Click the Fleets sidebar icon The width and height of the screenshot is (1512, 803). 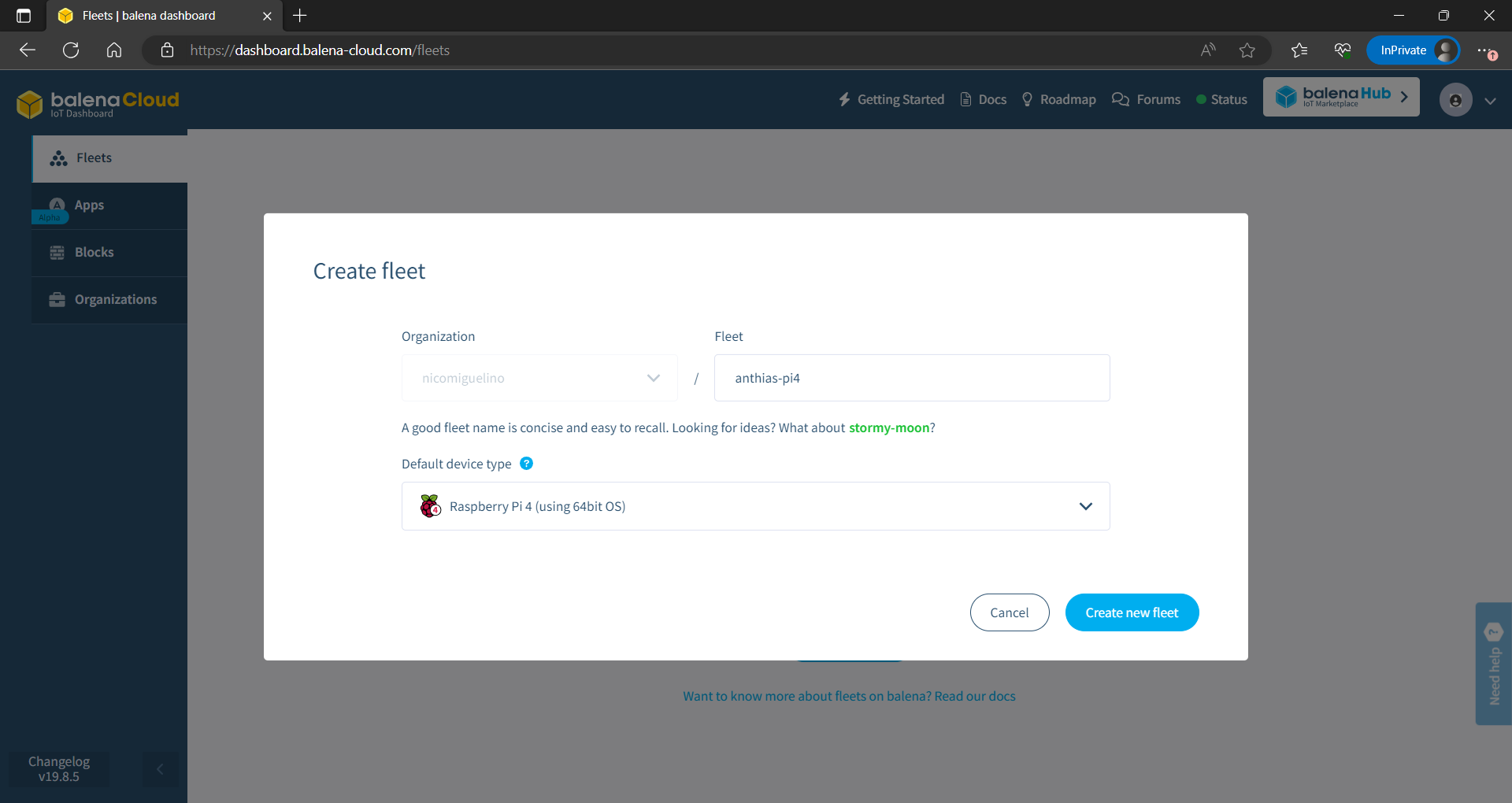click(58, 158)
